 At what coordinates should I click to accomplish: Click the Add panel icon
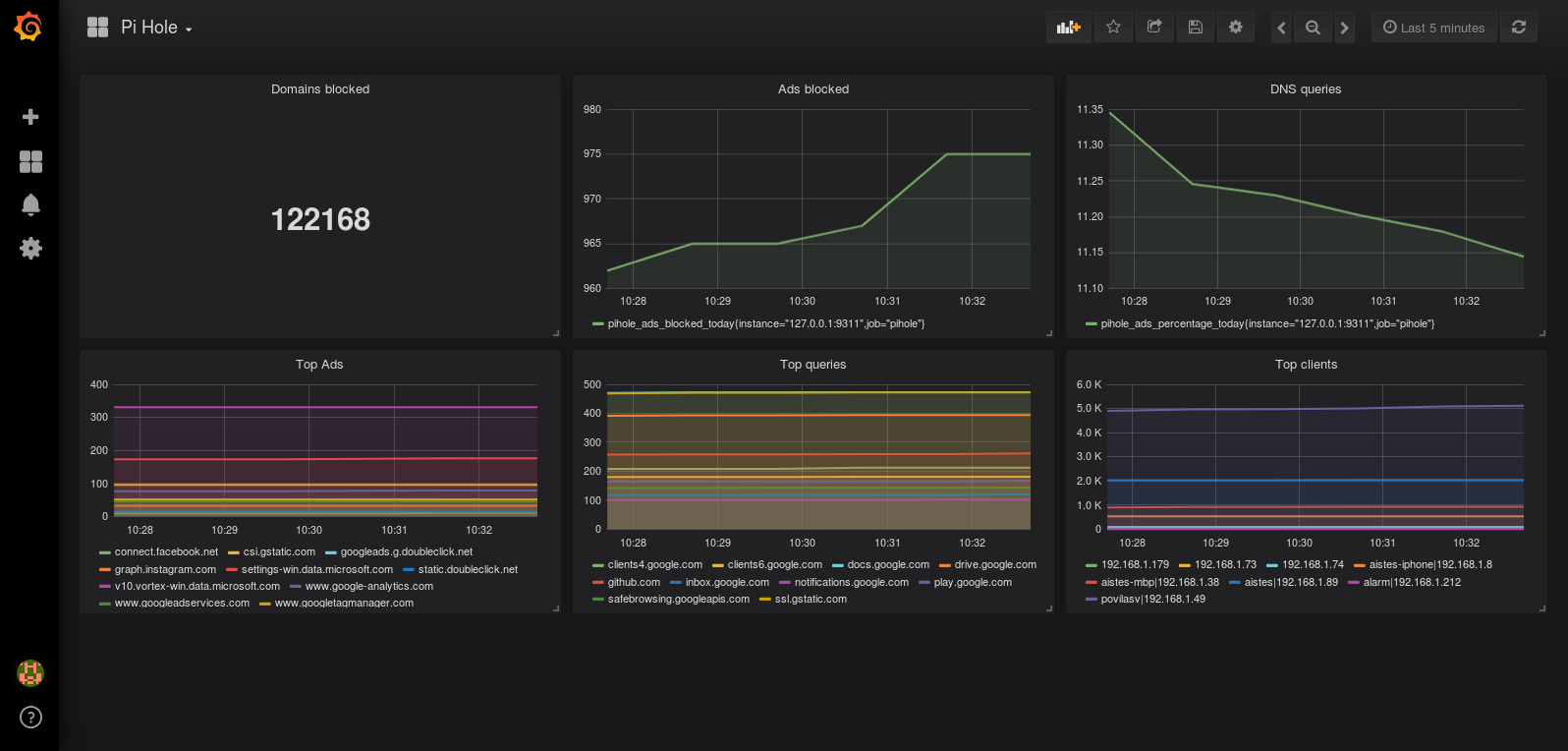1069,28
